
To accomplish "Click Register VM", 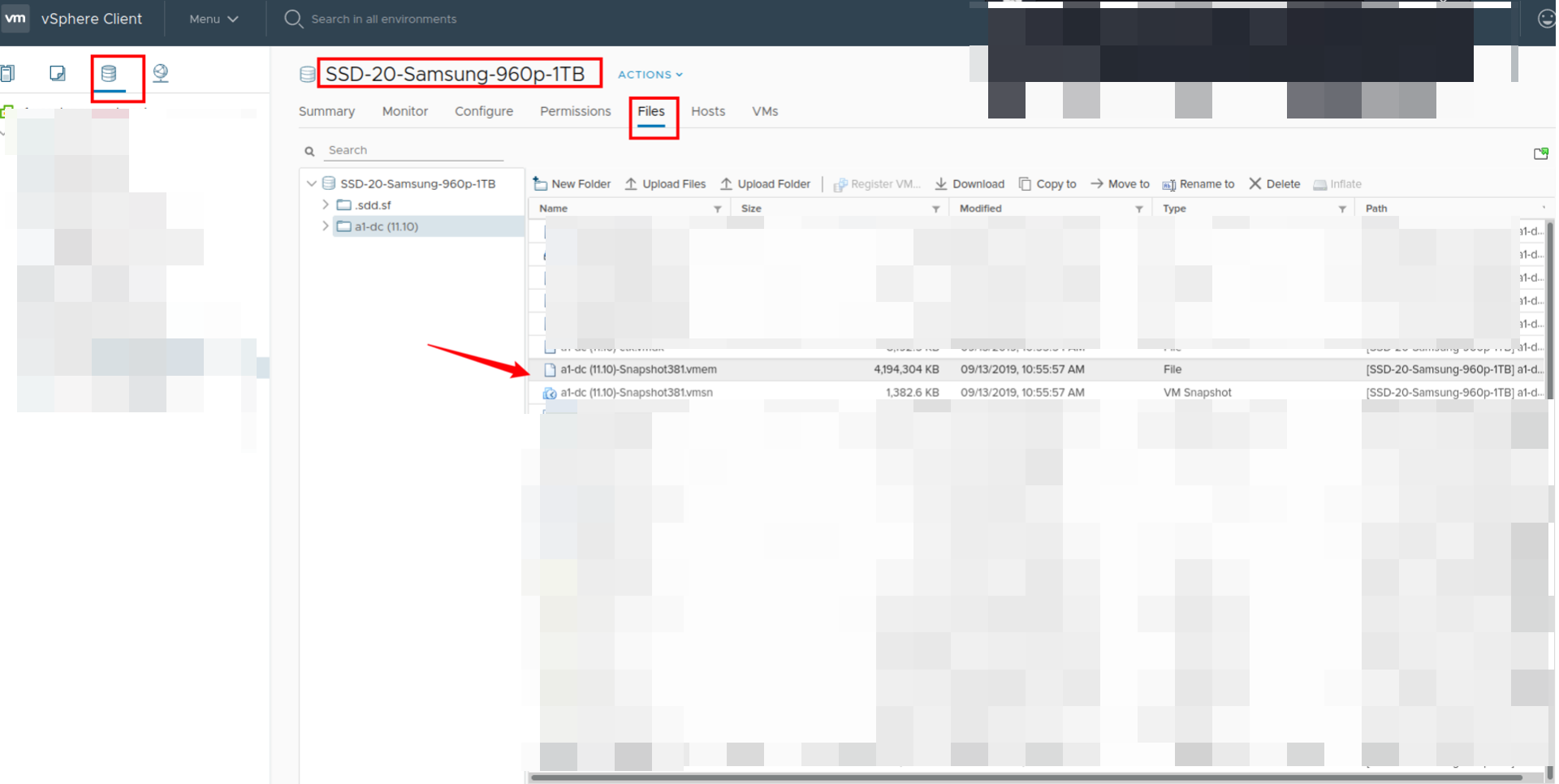I will tap(877, 184).
